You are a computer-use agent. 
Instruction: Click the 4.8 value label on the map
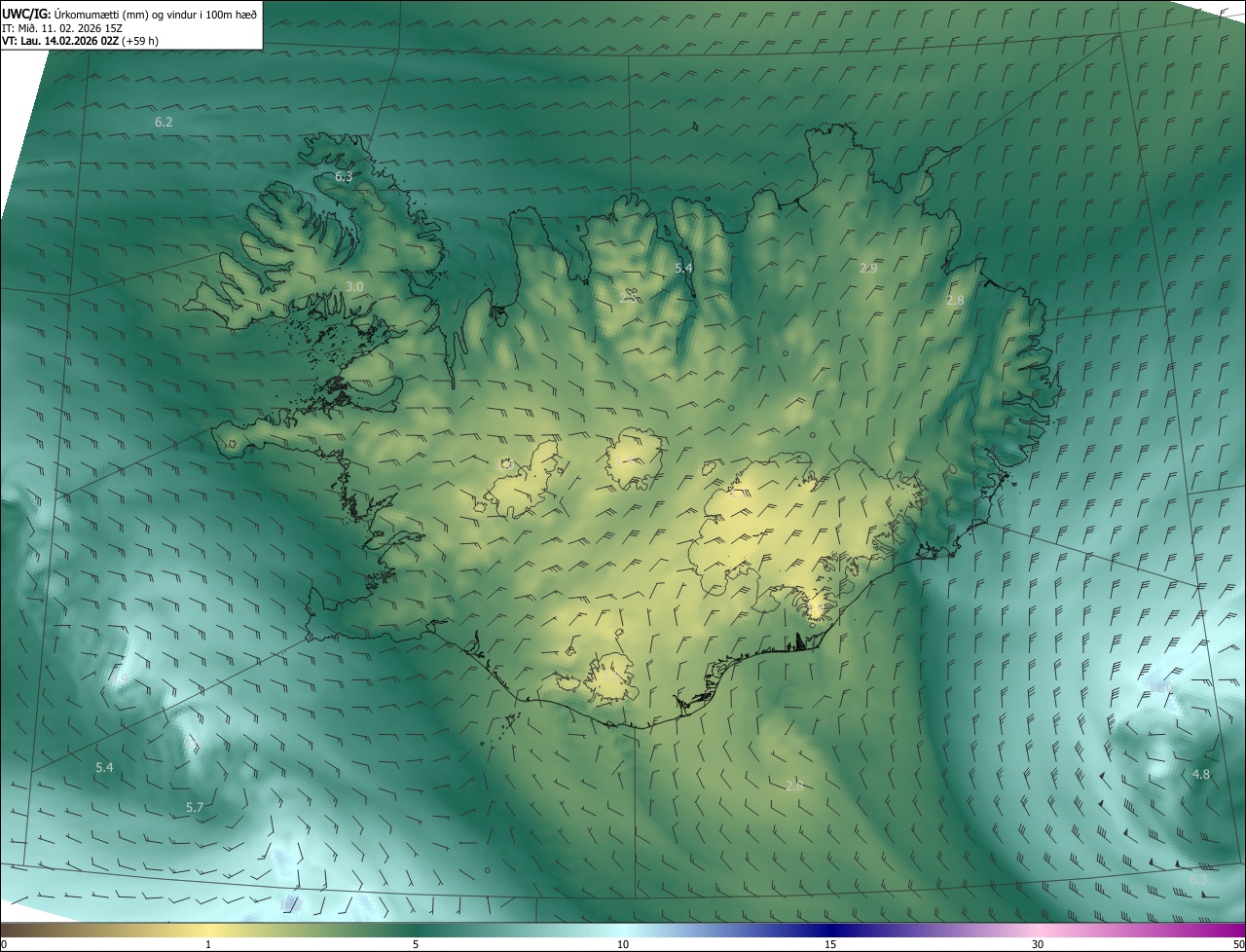coord(1201,774)
